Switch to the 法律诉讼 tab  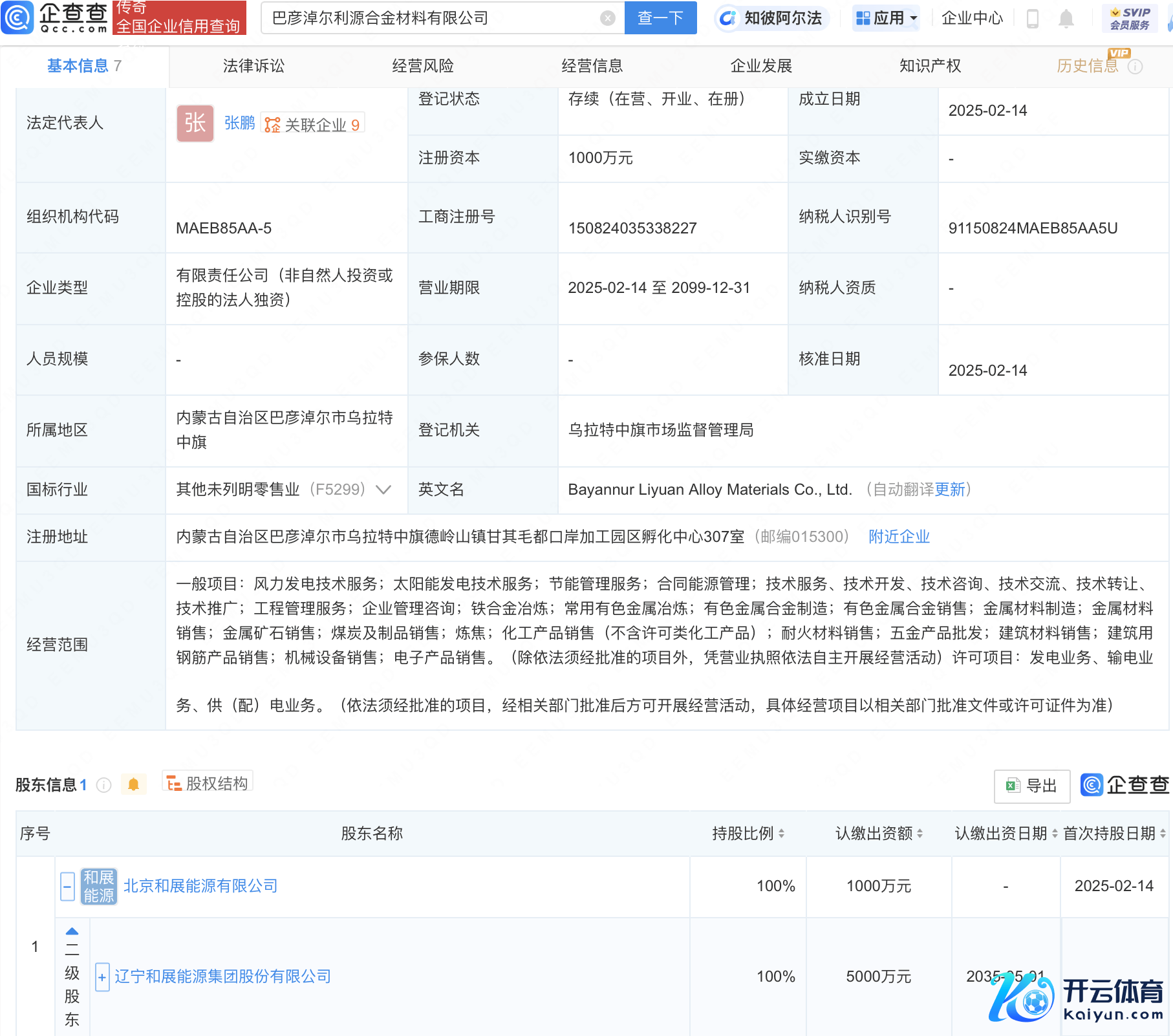point(253,66)
